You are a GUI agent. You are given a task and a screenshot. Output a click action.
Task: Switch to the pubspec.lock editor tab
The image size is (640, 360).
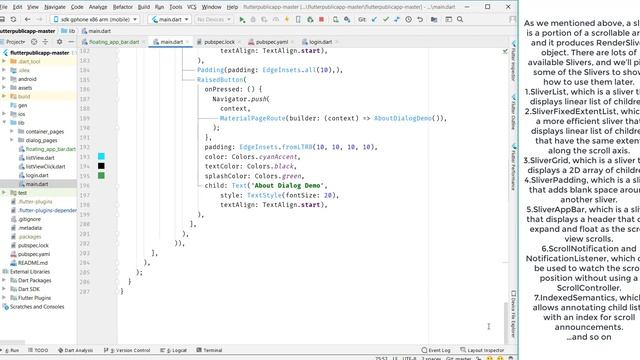(x=219, y=42)
